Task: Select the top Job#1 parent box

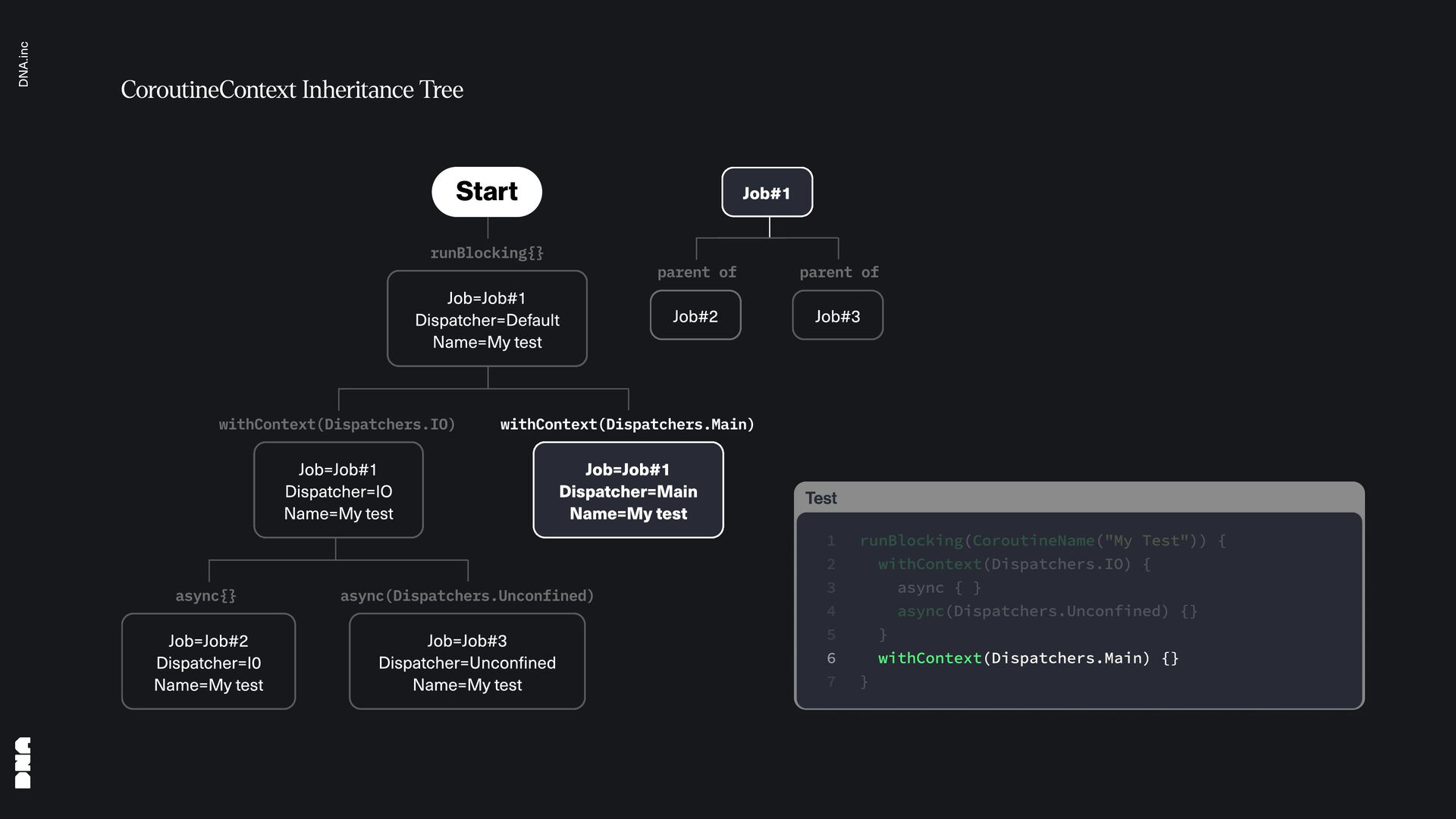Action: [x=767, y=193]
